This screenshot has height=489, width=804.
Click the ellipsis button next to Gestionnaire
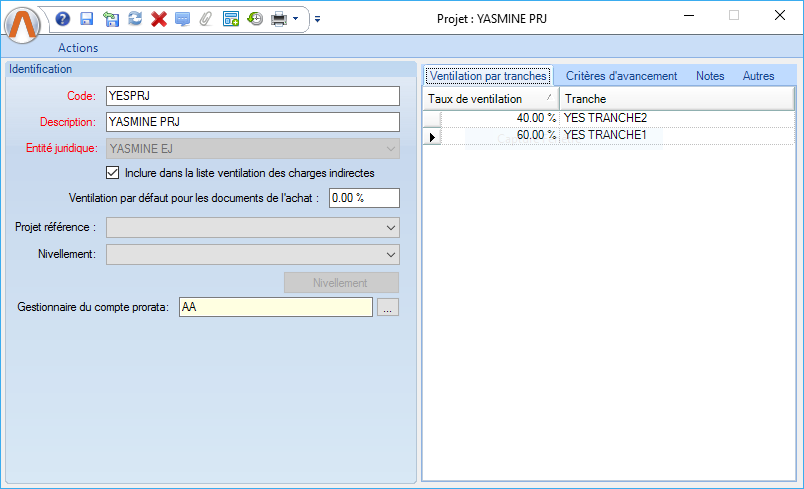tap(388, 308)
